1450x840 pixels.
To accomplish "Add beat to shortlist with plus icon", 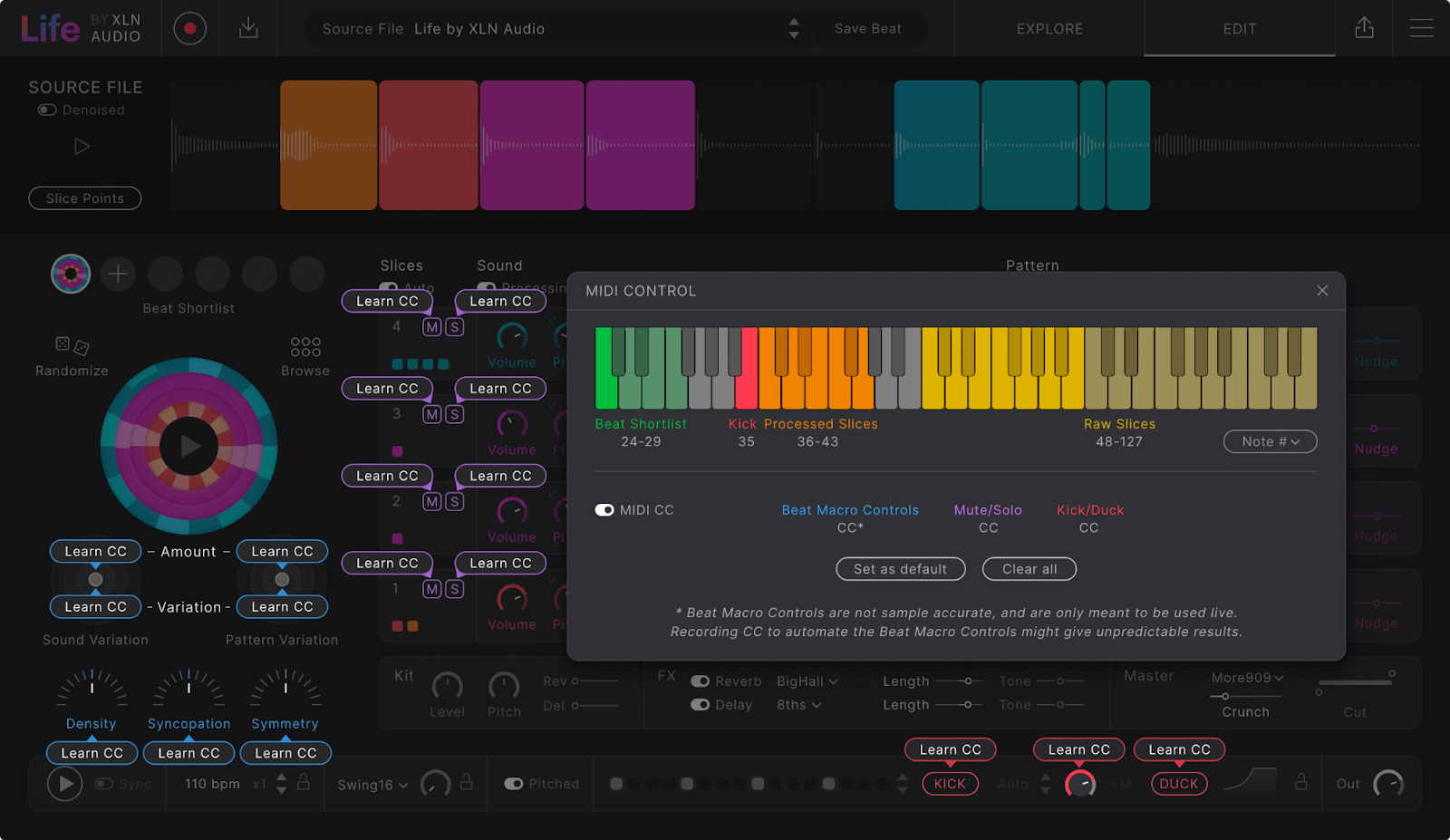I will pyautogui.click(x=118, y=274).
